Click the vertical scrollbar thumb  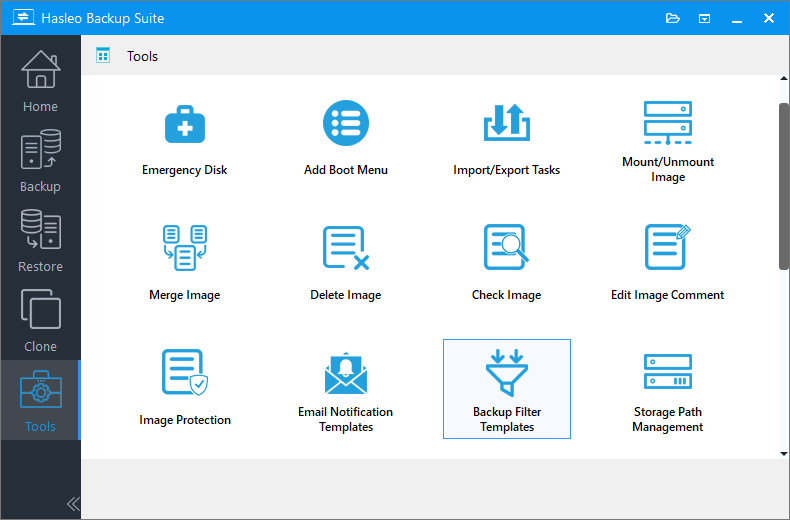783,186
